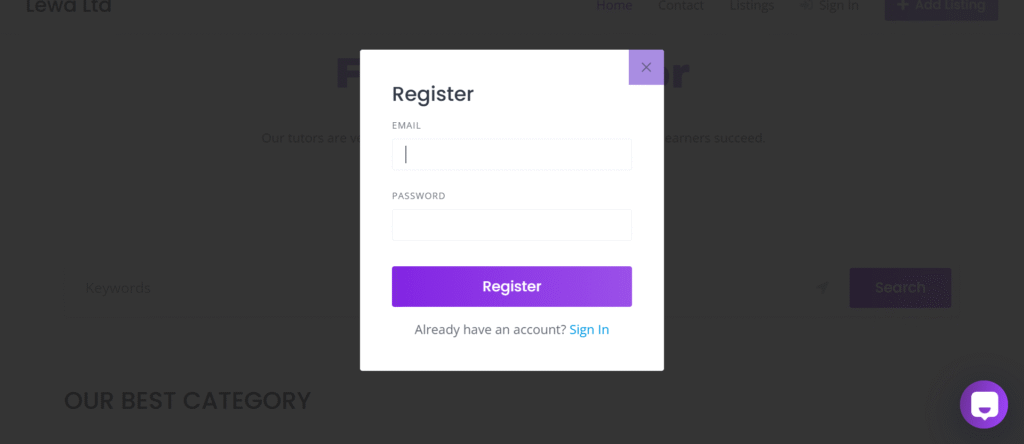1024x444 pixels.
Task: Click the sign-in arrow icon in navbar
Action: pyautogui.click(x=806, y=6)
